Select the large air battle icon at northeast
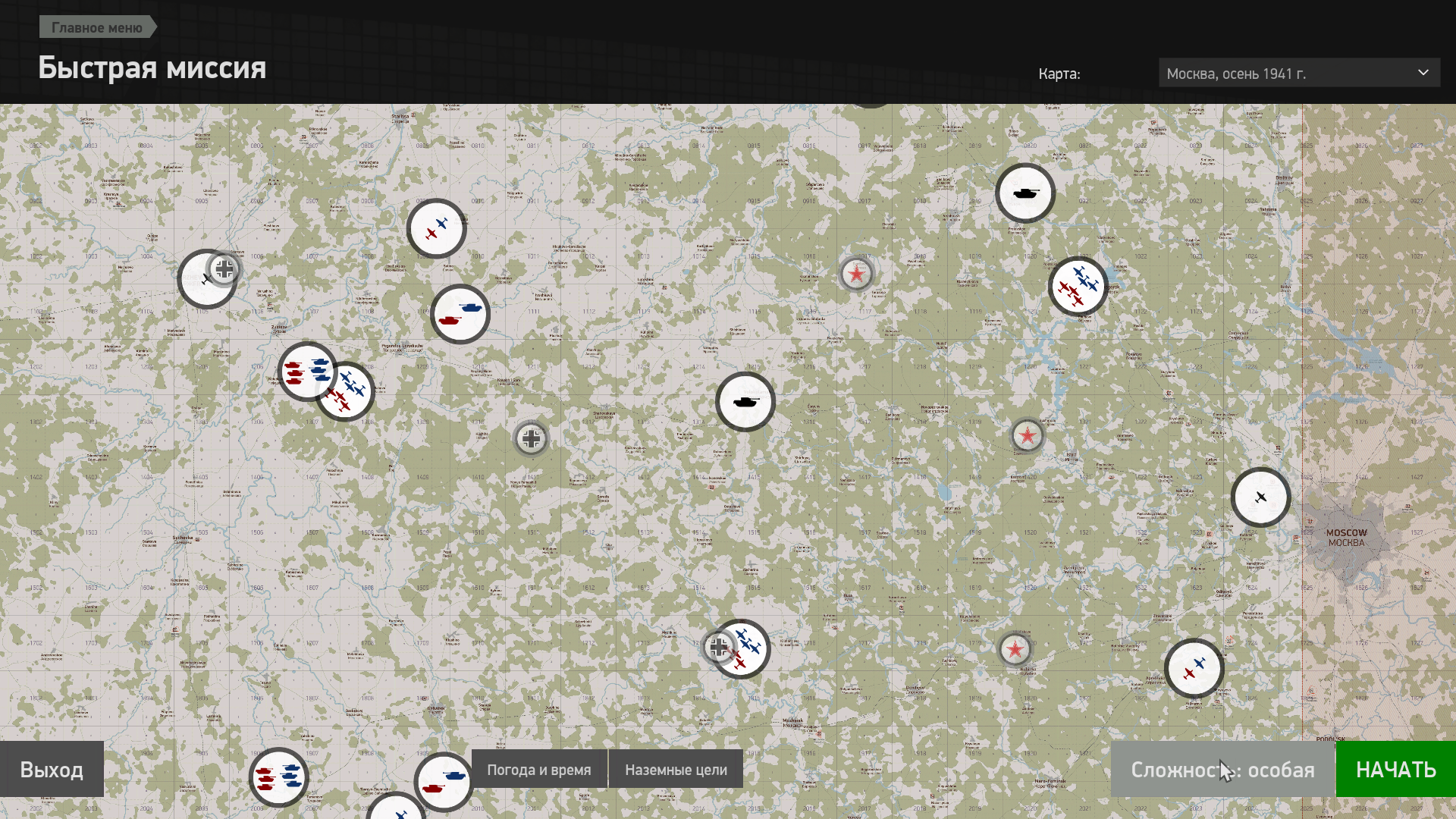 pyautogui.click(x=1078, y=287)
